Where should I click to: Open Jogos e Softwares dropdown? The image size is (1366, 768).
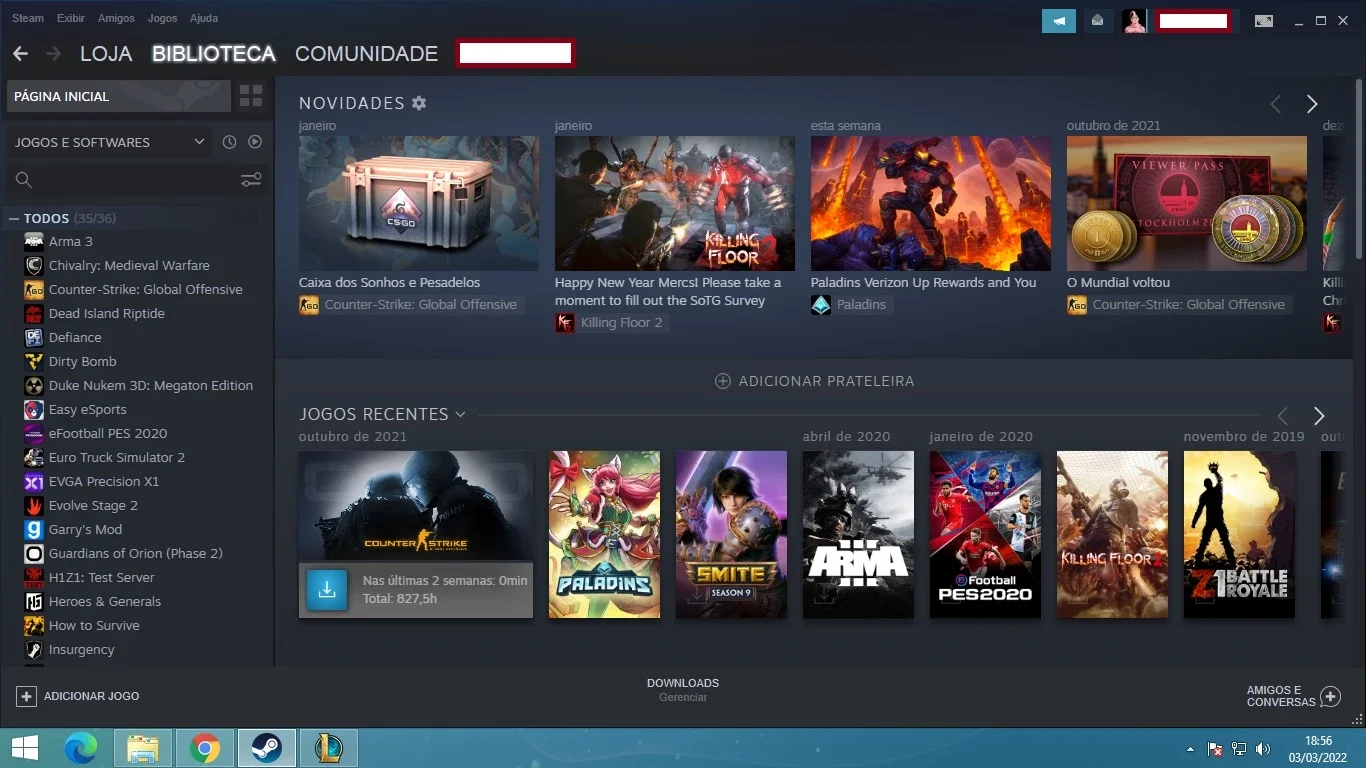(x=109, y=142)
